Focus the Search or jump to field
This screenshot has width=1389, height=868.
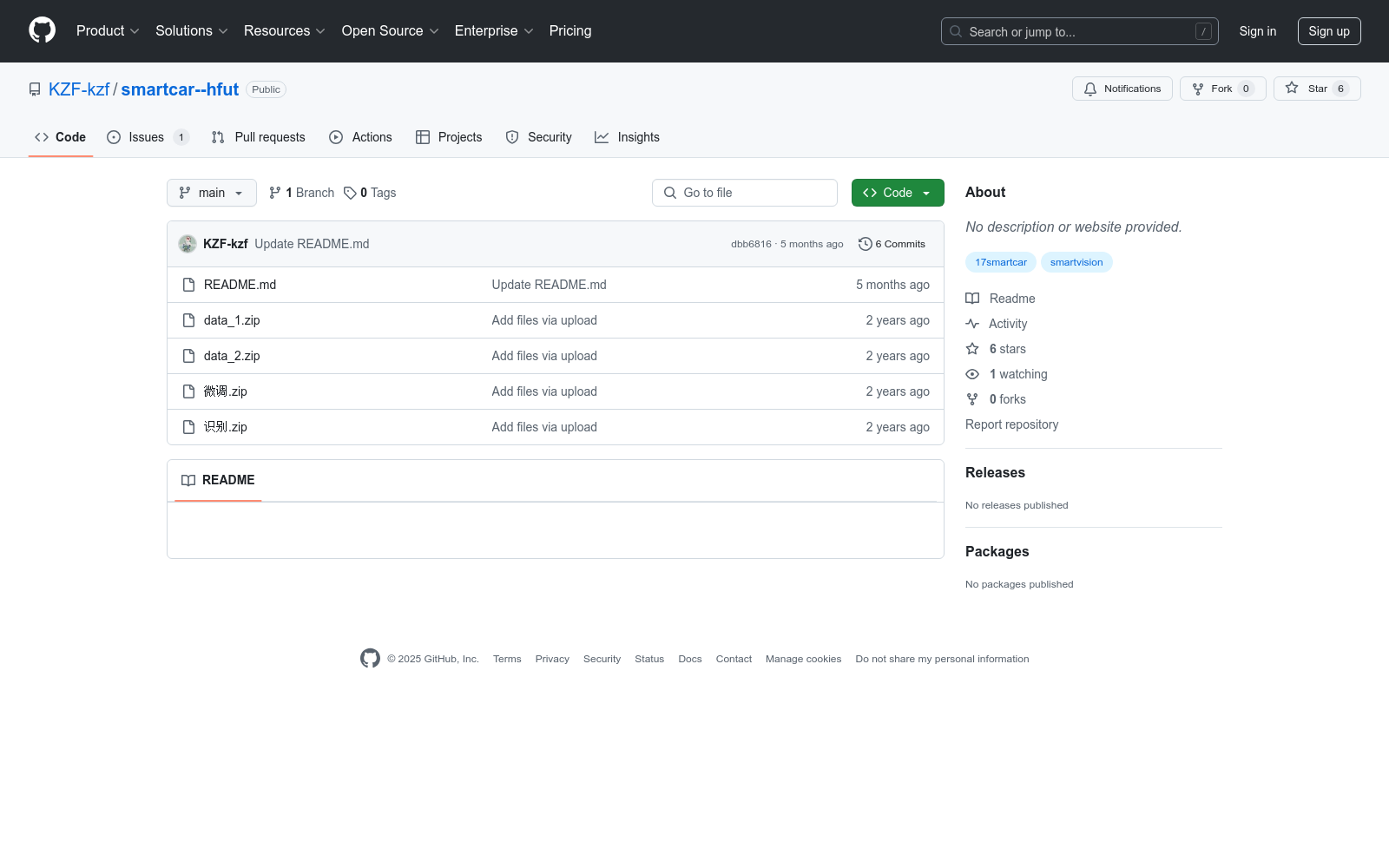click(1080, 31)
